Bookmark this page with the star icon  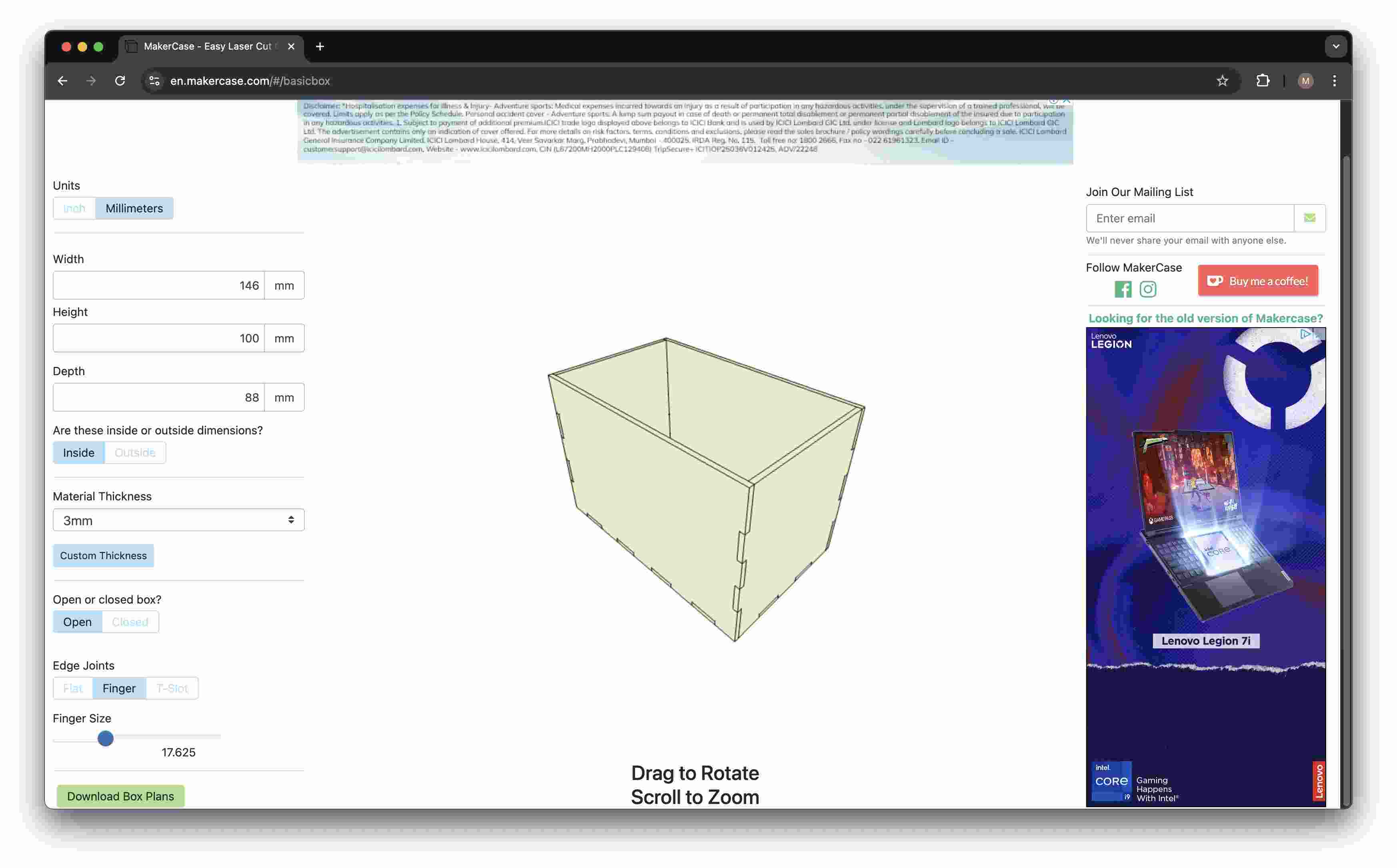coord(1223,81)
